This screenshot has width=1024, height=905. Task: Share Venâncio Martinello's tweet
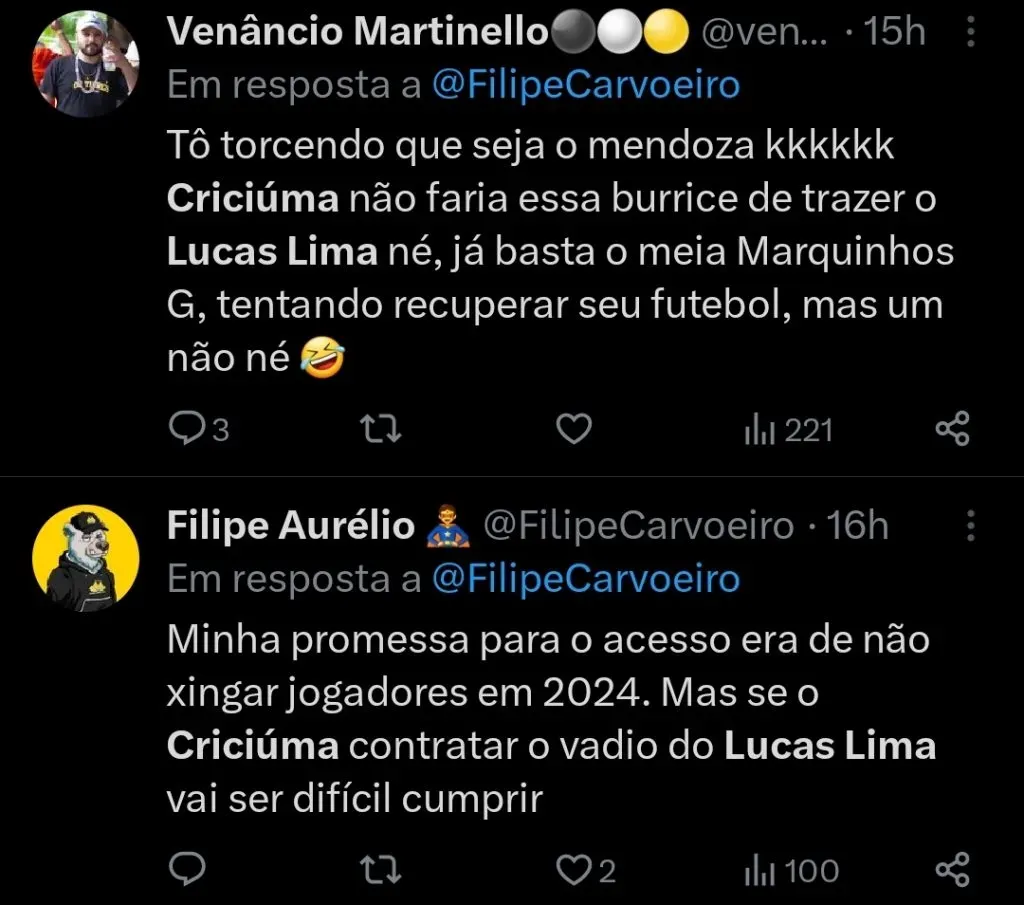click(952, 429)
